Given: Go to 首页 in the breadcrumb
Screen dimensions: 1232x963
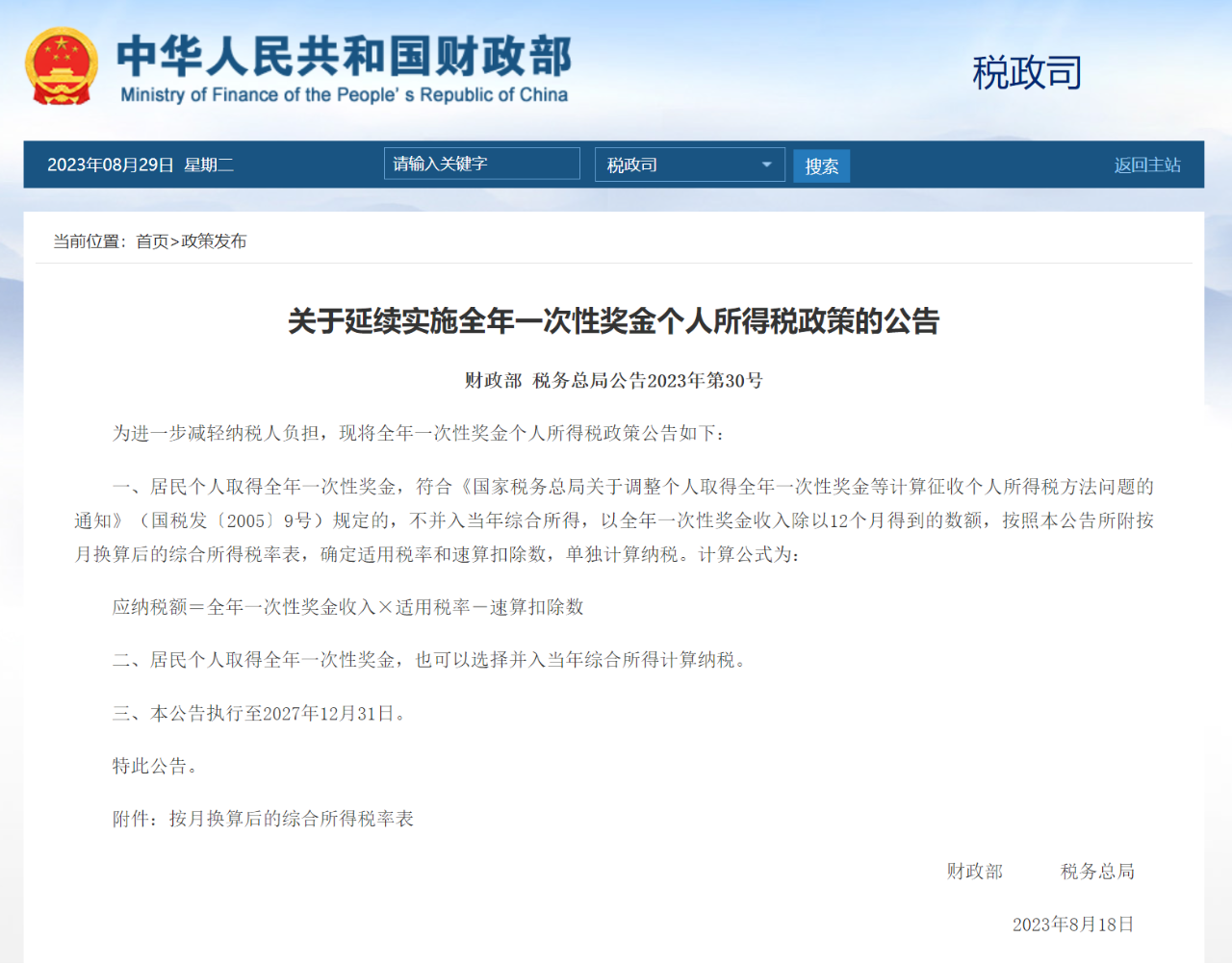Looking at the screenshot, I should coord(152,241).
